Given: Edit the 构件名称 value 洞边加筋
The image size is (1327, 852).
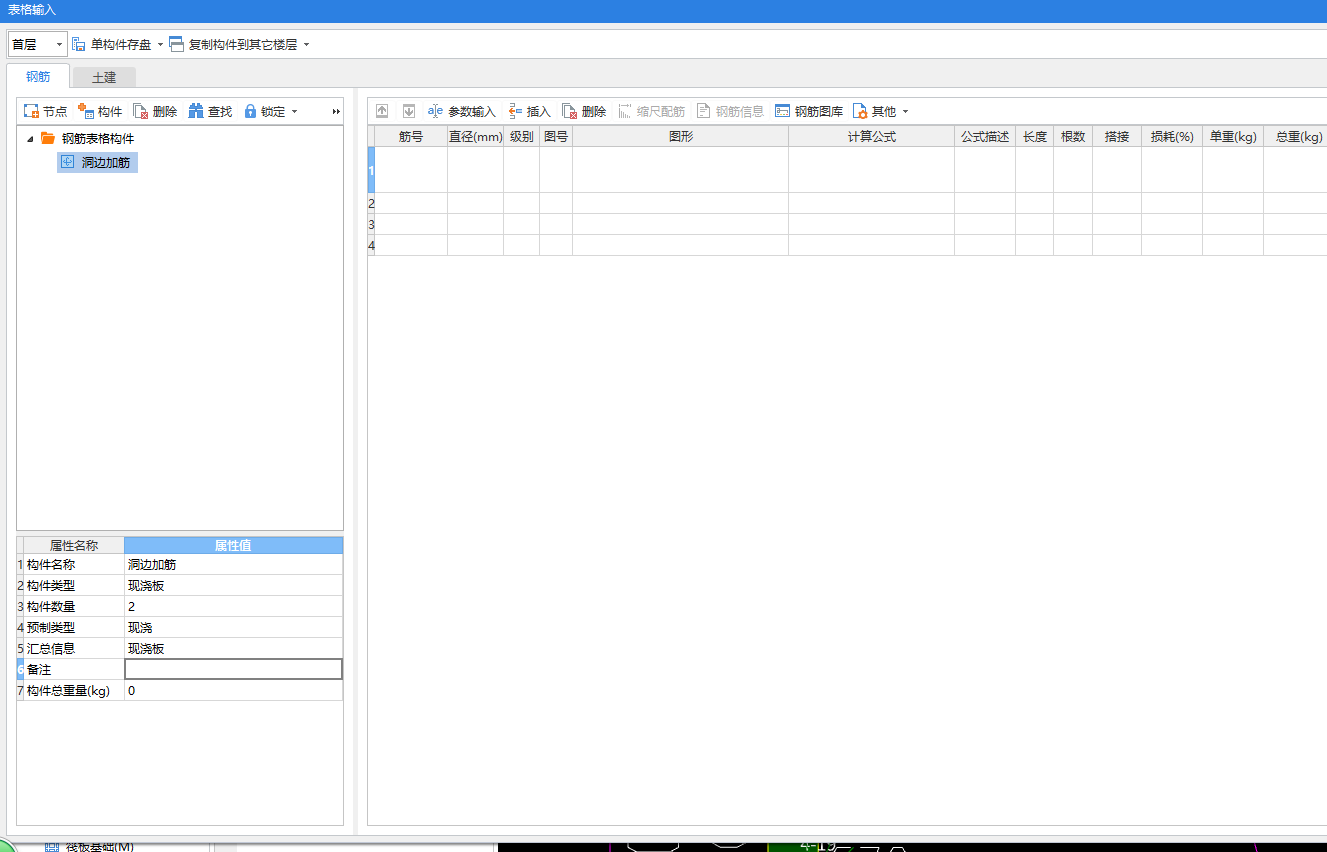Looking at the screenshot, I should tap(233, 565).
